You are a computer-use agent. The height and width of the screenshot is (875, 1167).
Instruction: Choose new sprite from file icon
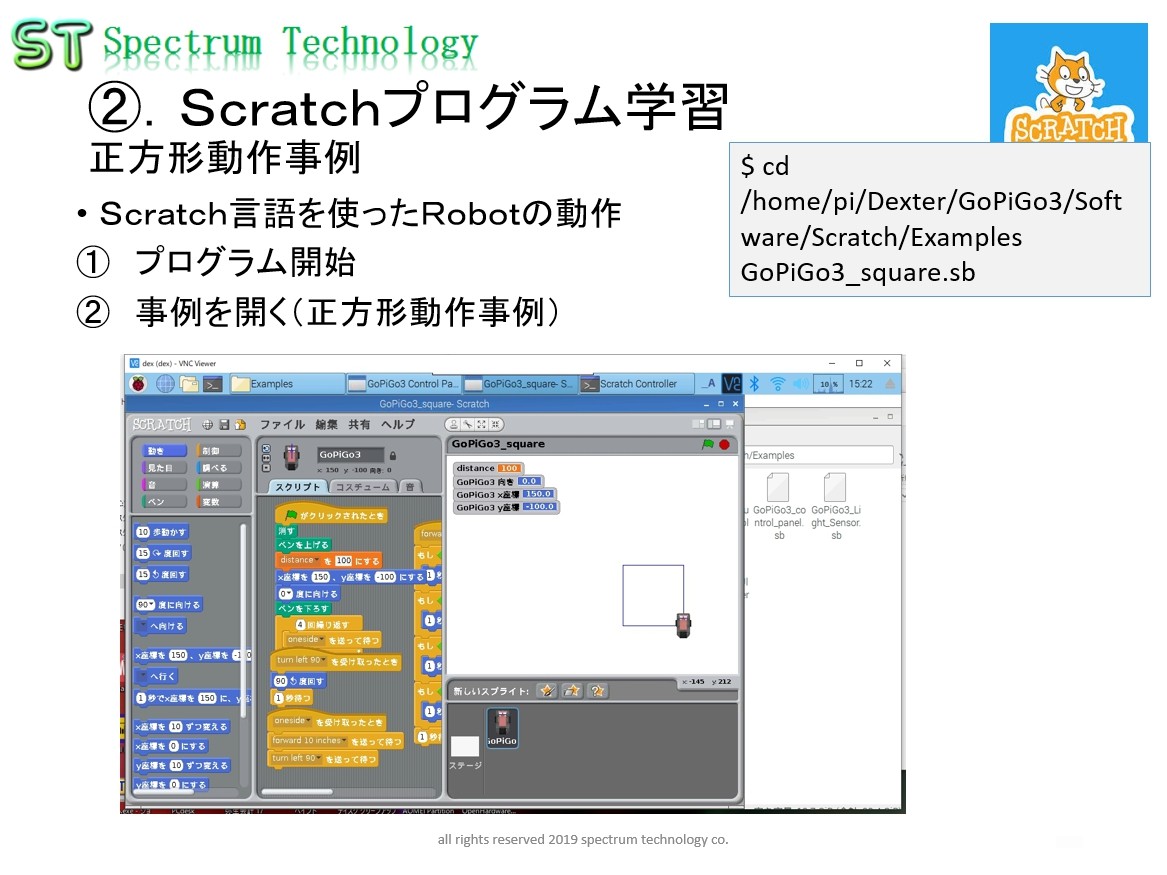tap(572, 691)
